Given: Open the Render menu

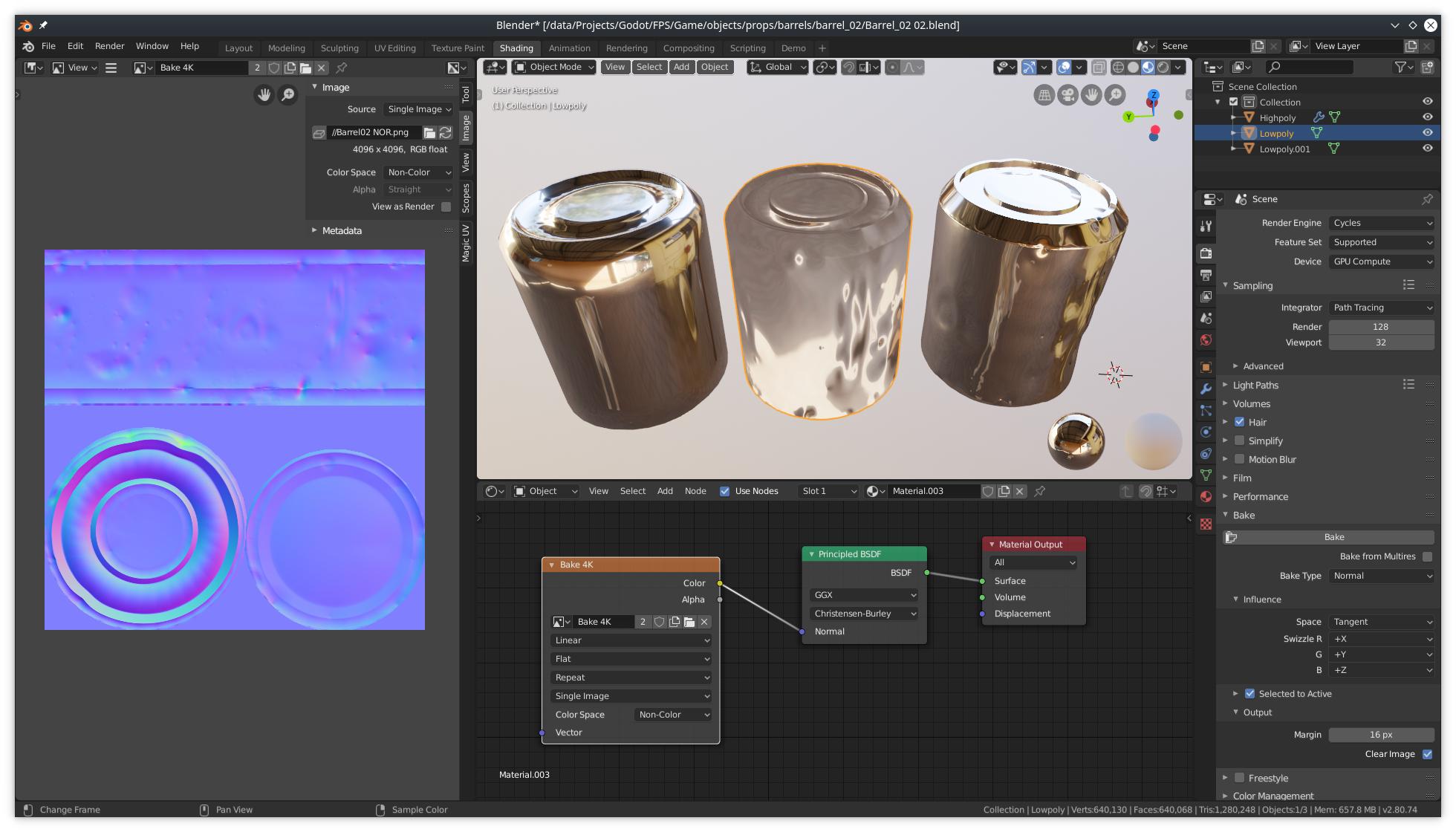Looking at the screenshot, I should tap(110, 46).
